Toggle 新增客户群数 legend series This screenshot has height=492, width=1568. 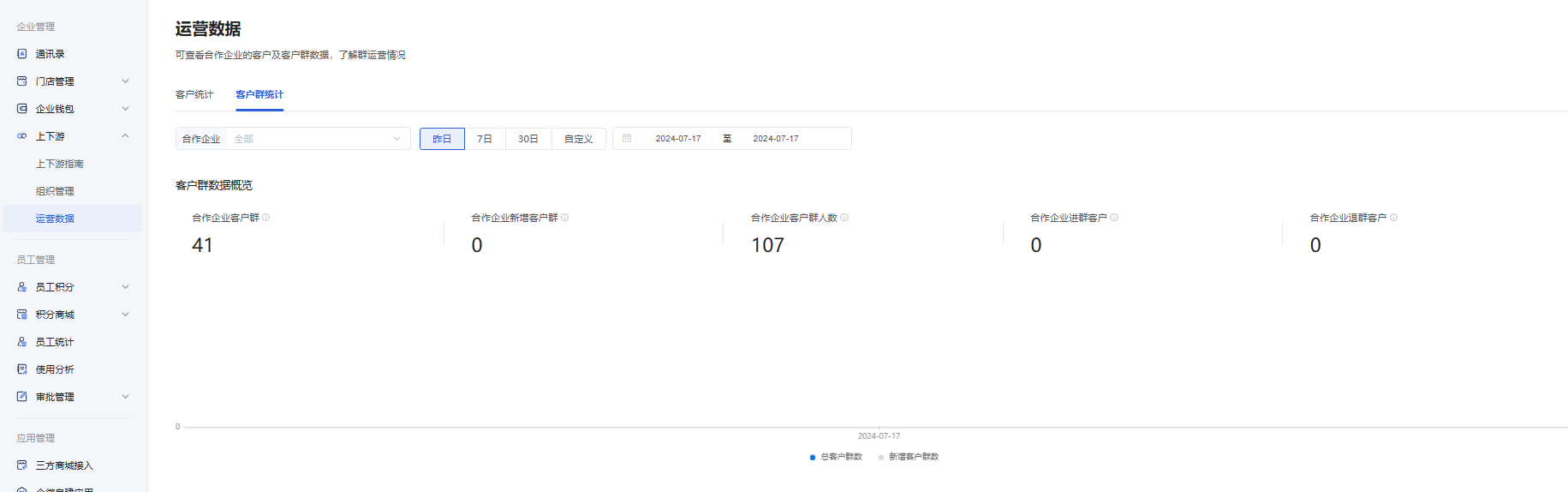click(x=909, y=457)
